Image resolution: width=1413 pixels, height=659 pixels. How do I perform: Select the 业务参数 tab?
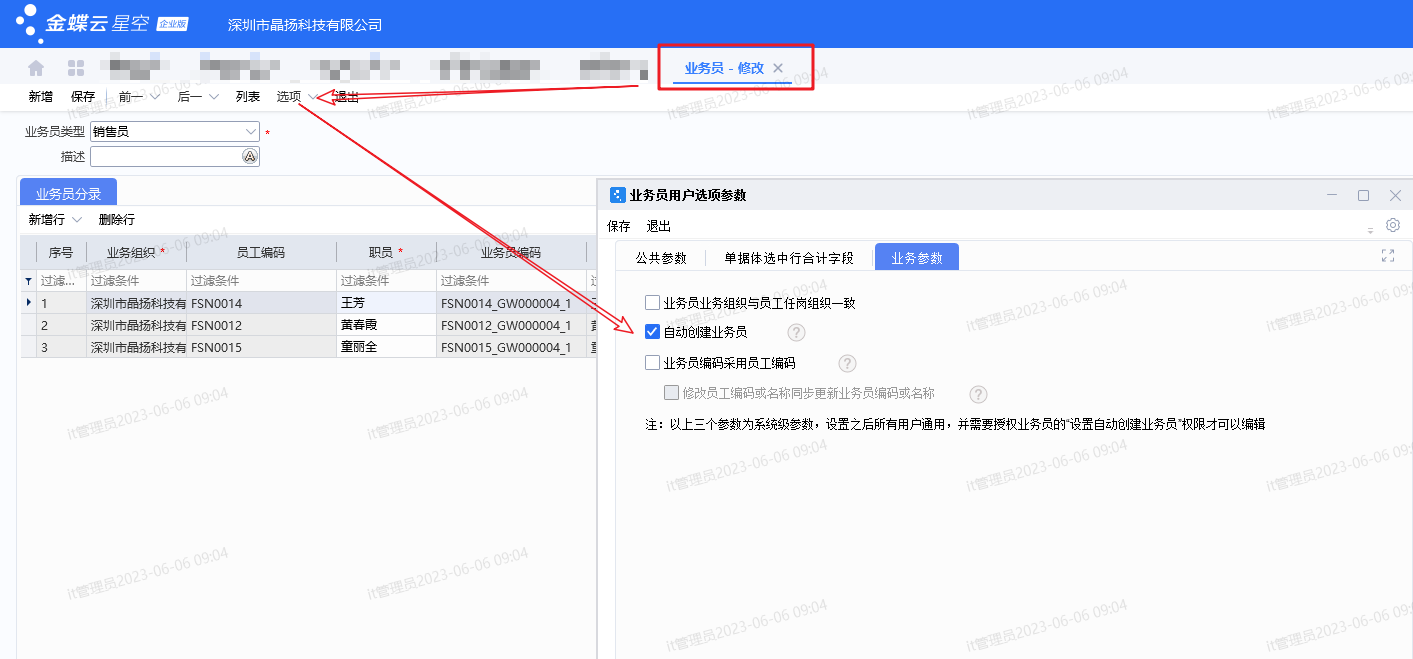click(917, 258)
